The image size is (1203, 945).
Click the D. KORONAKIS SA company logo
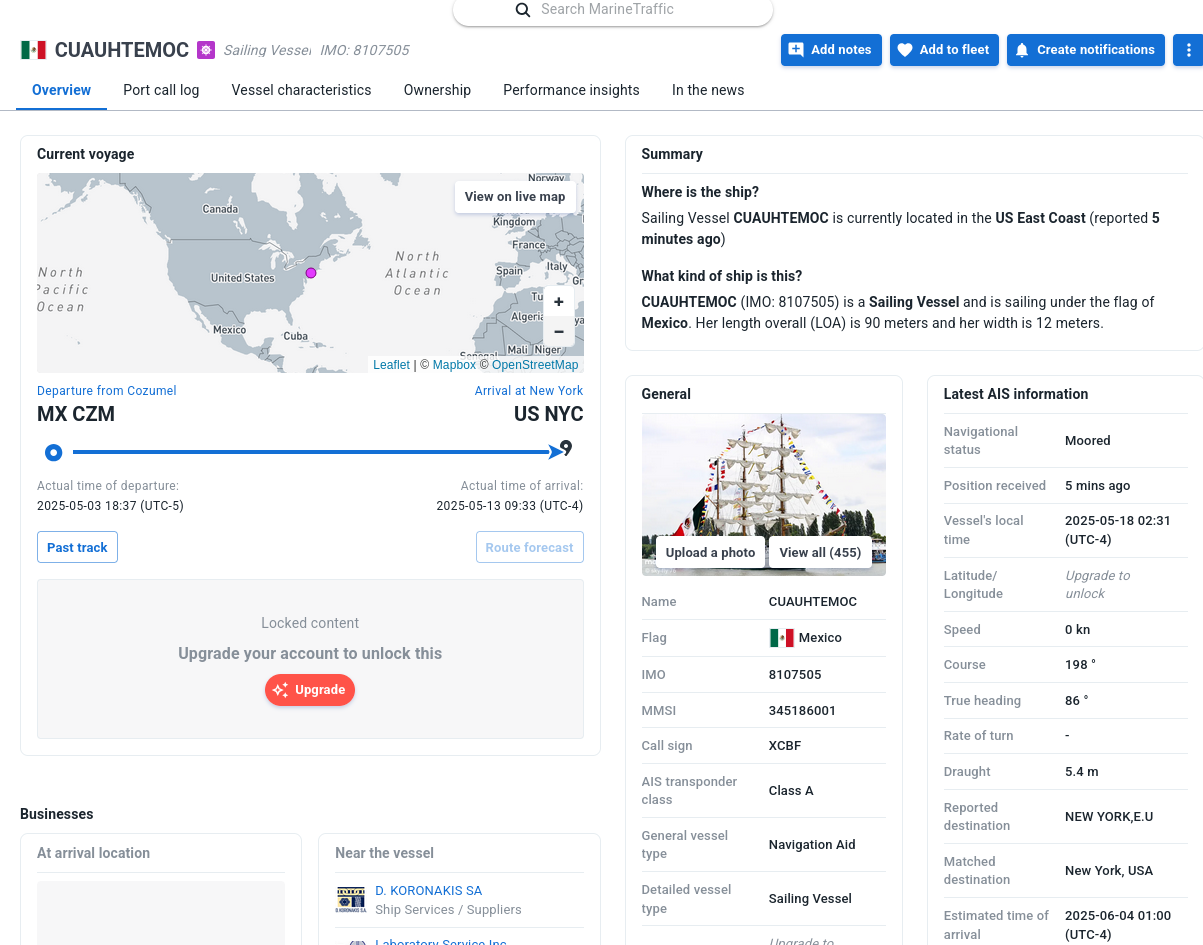click(x=351, y=899)
